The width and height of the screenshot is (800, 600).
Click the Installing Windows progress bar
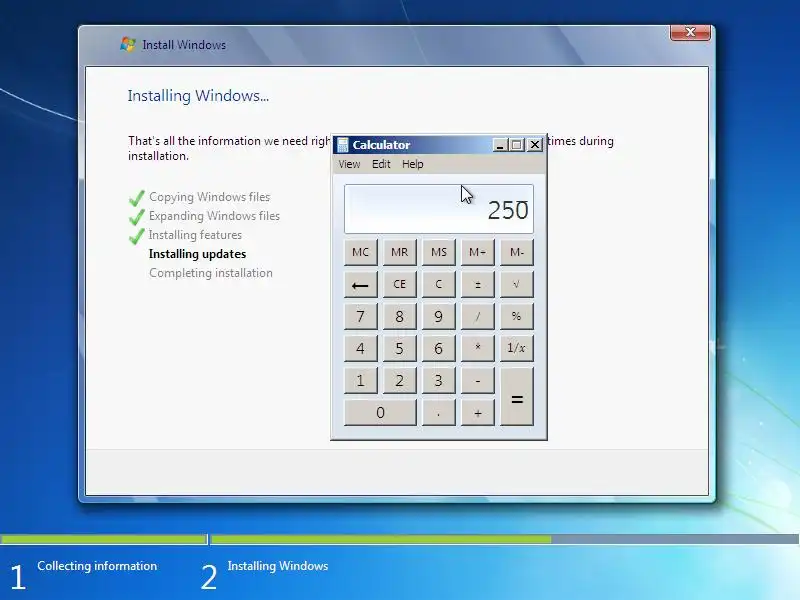[505, 539]
